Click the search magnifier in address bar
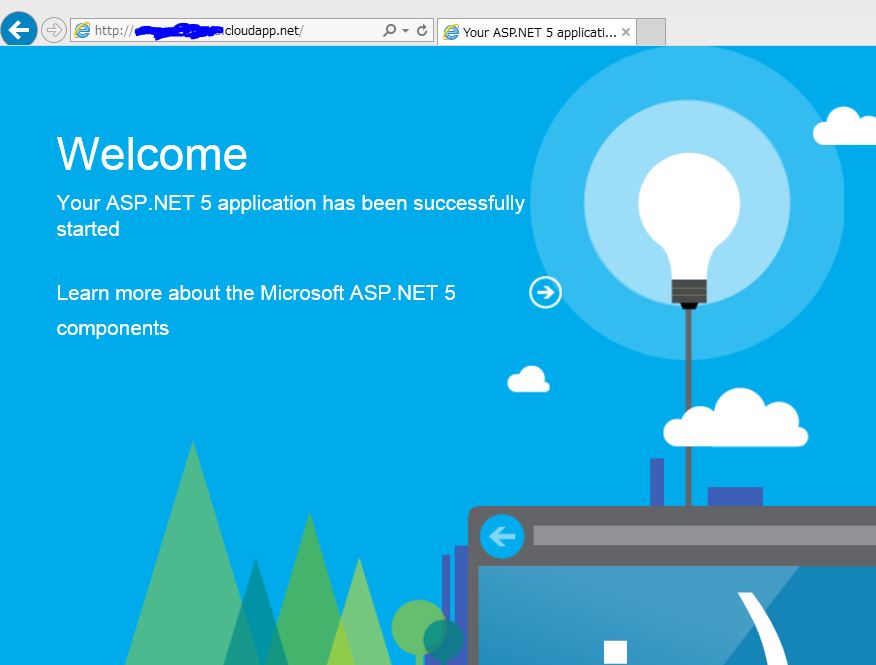876x665 pixels. (x=389, y=30)
